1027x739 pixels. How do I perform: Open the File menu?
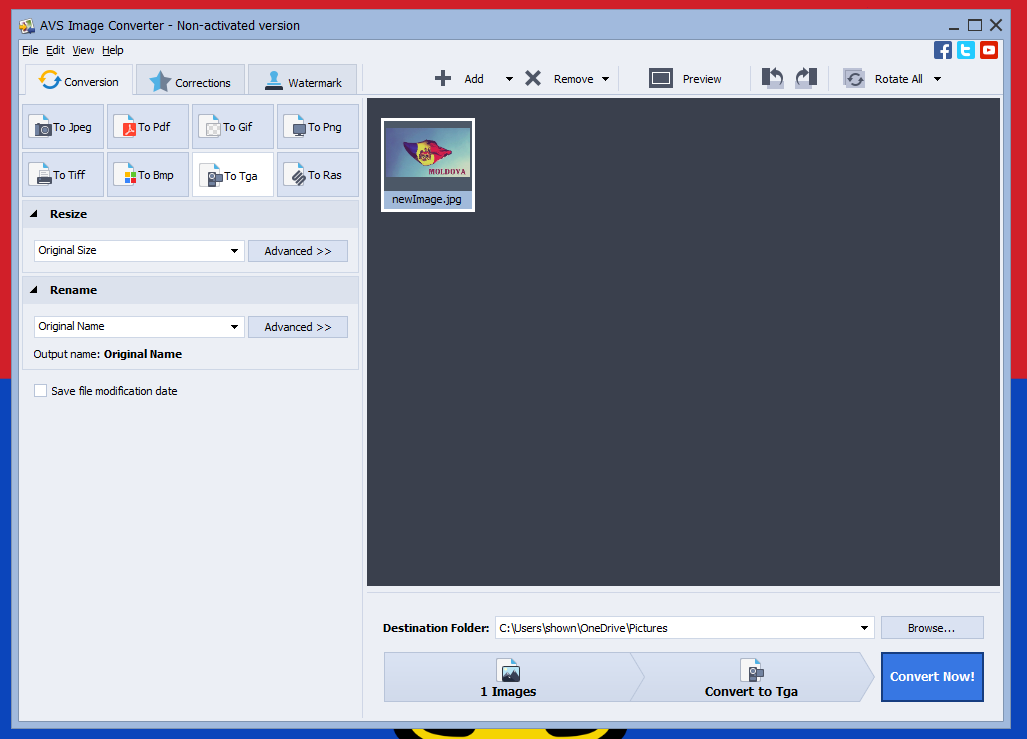coord(30,50)
